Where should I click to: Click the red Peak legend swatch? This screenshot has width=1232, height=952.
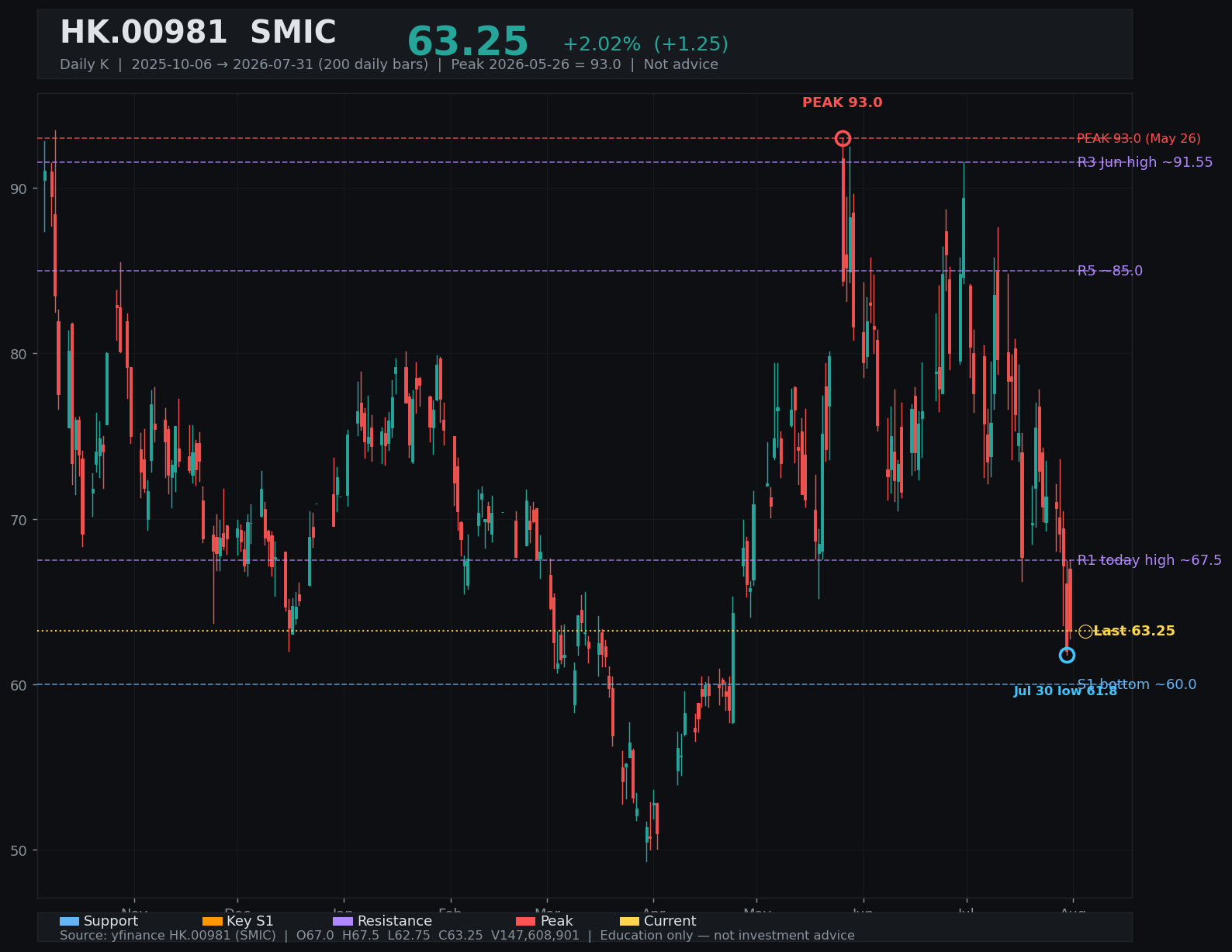[525, 921]
